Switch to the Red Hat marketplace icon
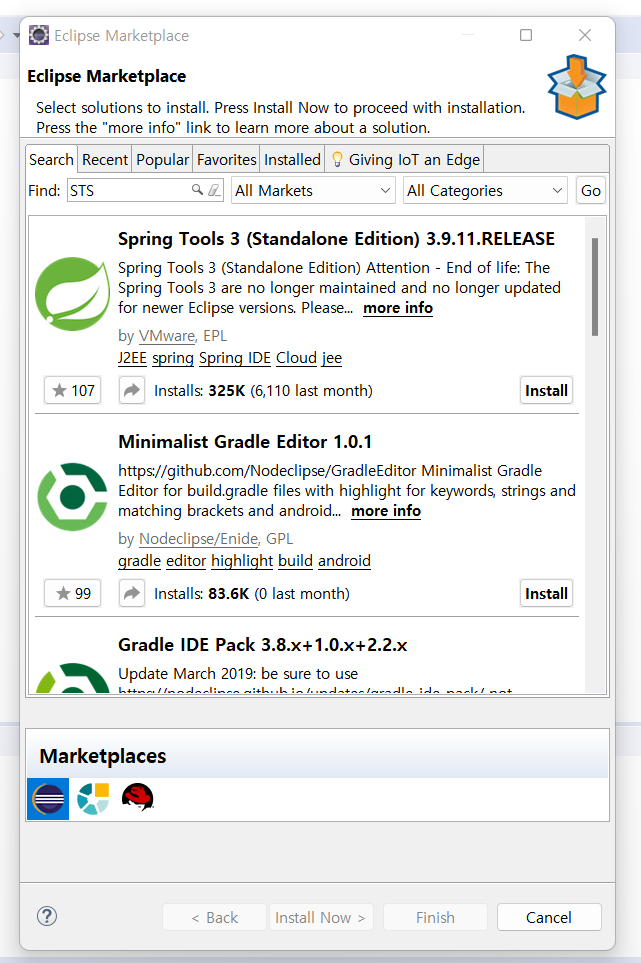Screen dimensions: 641x963 [x=138, y=797]
